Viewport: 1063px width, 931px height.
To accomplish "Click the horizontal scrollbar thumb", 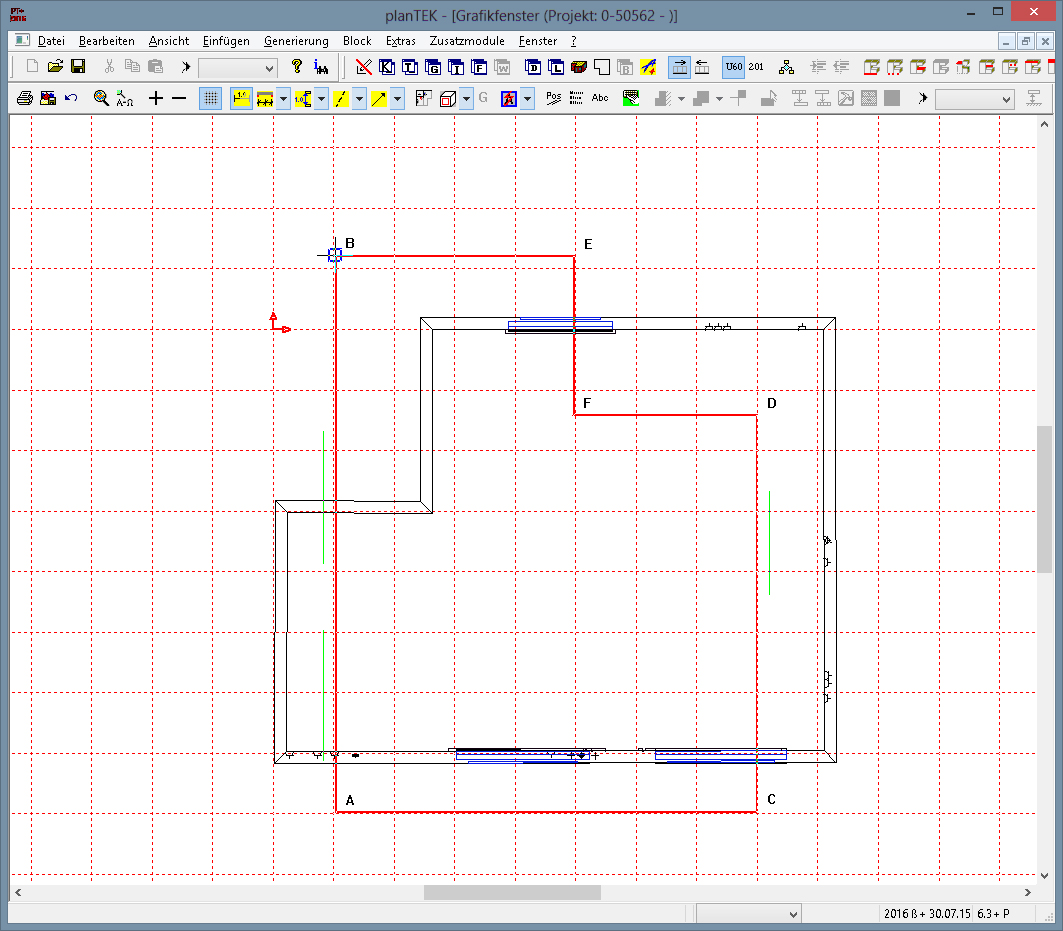I will tap(512, 892).
